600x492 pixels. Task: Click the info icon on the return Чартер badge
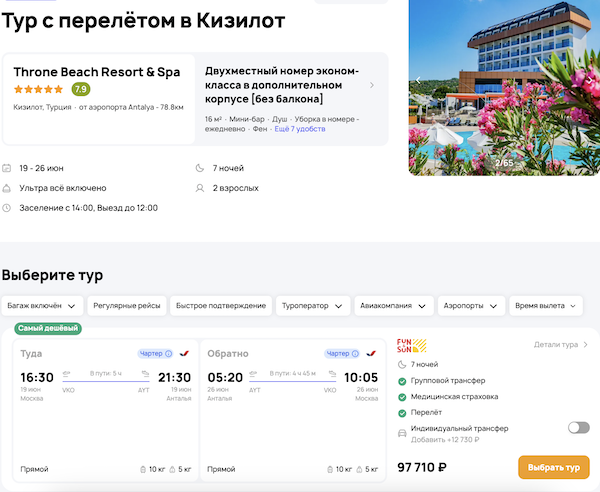[355, 353]
